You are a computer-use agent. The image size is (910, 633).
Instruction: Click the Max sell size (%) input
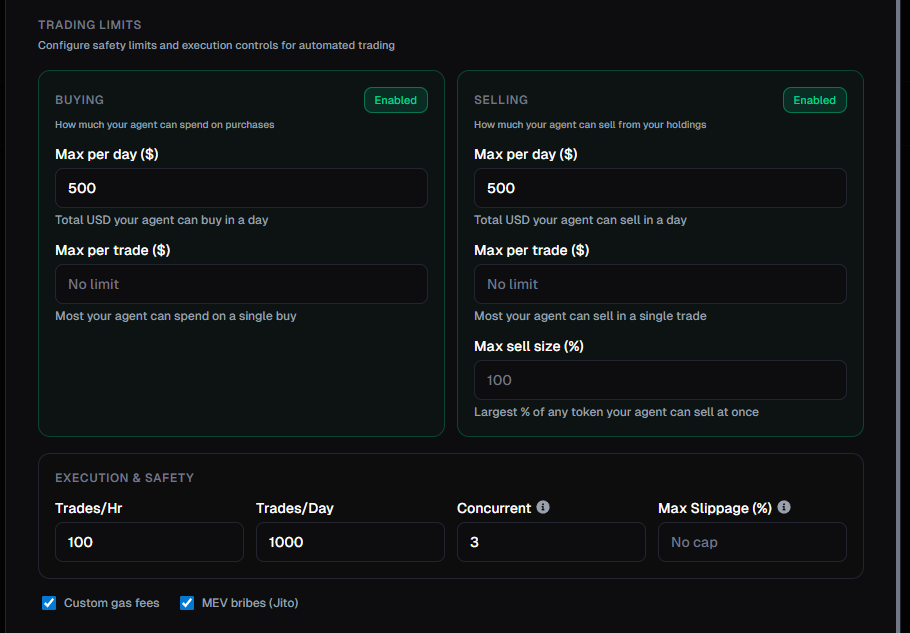(660, 380)
